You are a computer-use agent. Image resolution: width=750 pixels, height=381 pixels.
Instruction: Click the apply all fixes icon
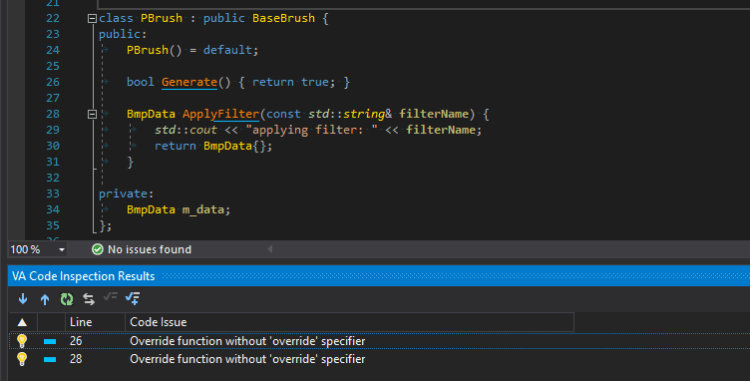pos(132,299)
